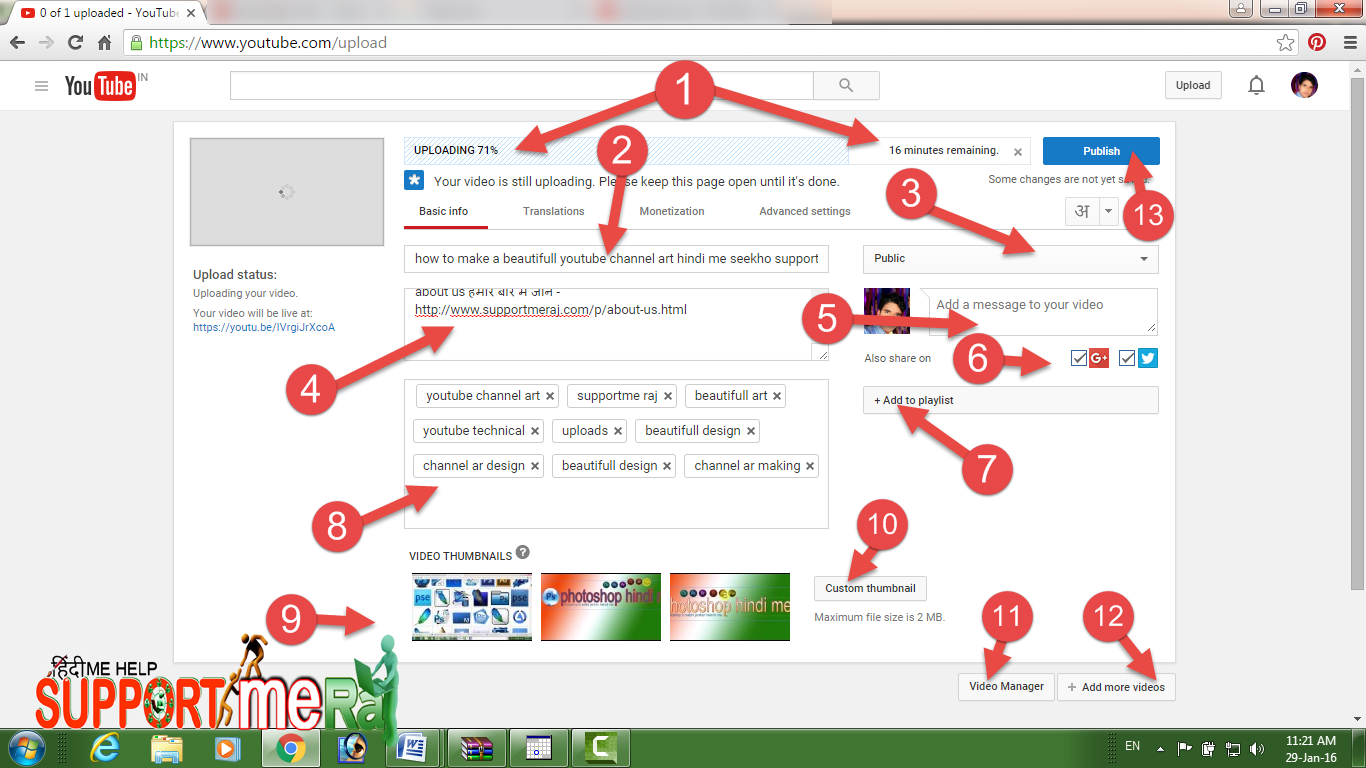Open WinRAR from the taskbar

point(476,747)
